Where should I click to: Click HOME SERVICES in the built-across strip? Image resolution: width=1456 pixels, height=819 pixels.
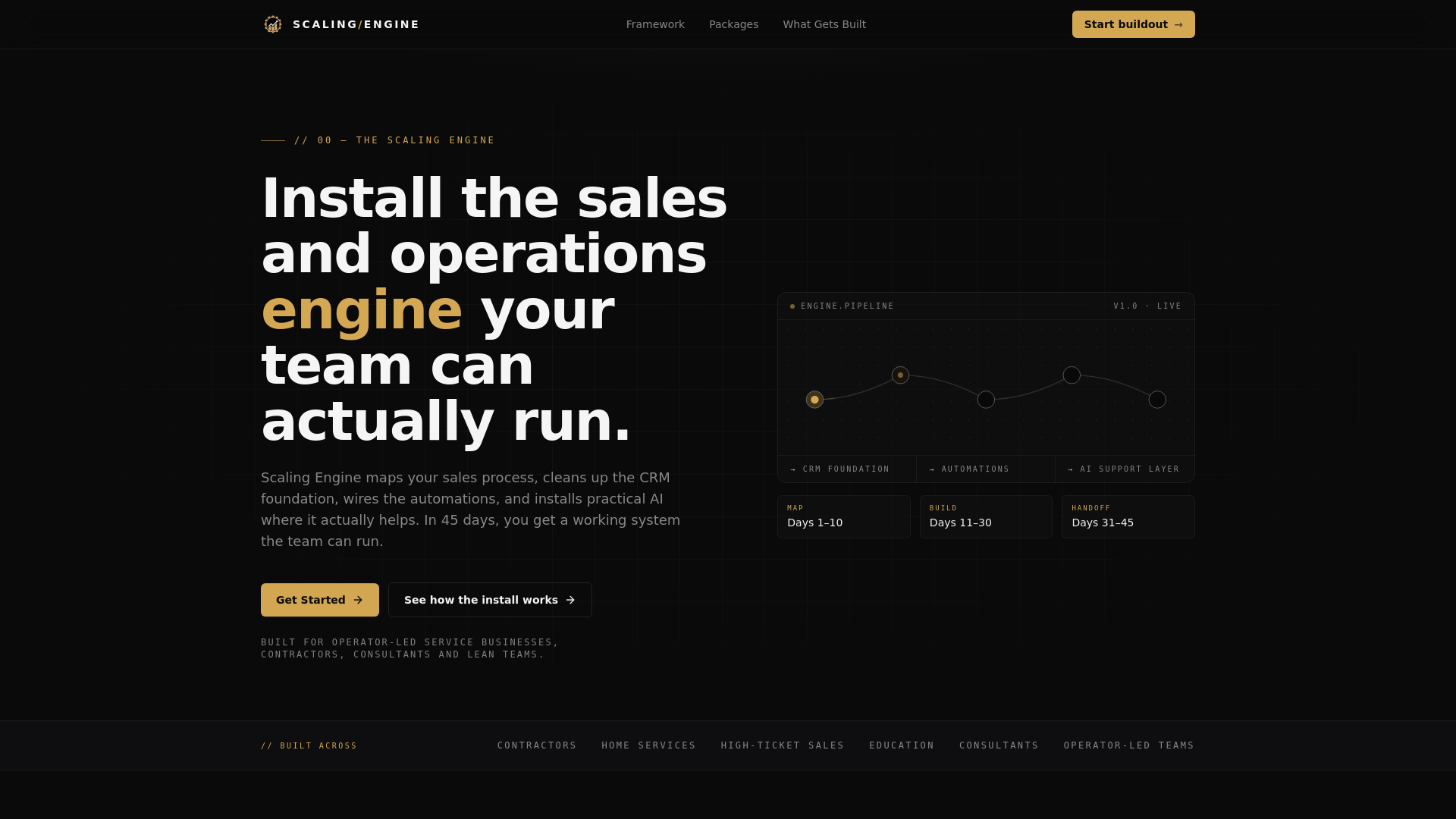point(648,745)
